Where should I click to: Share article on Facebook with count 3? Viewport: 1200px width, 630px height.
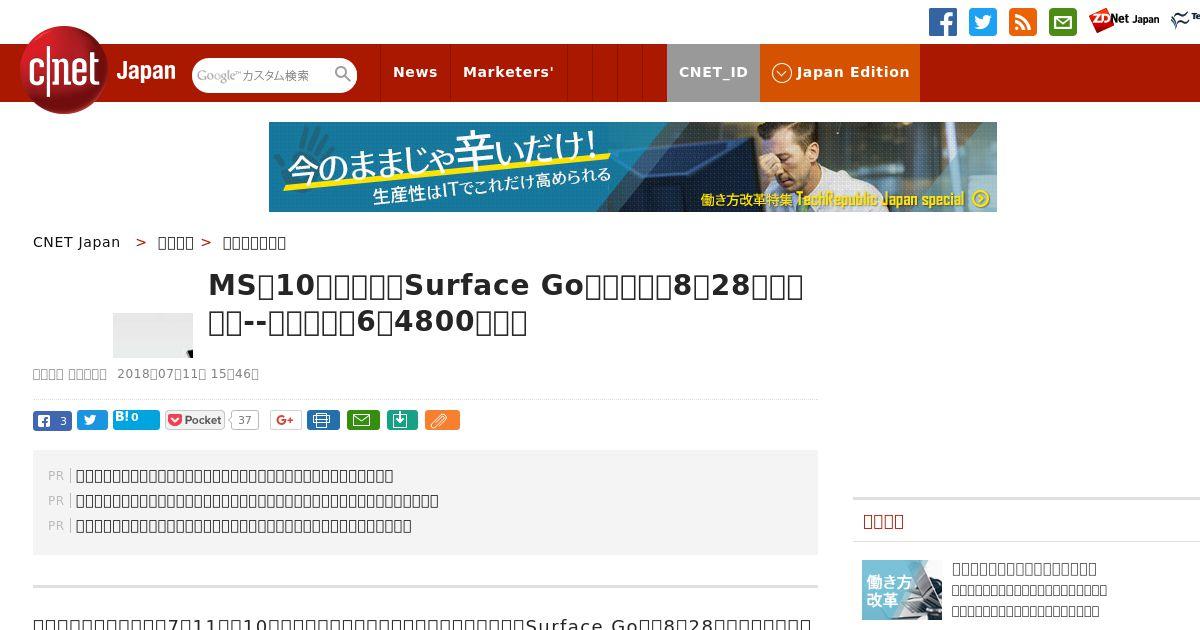click(x=52, y=421)
